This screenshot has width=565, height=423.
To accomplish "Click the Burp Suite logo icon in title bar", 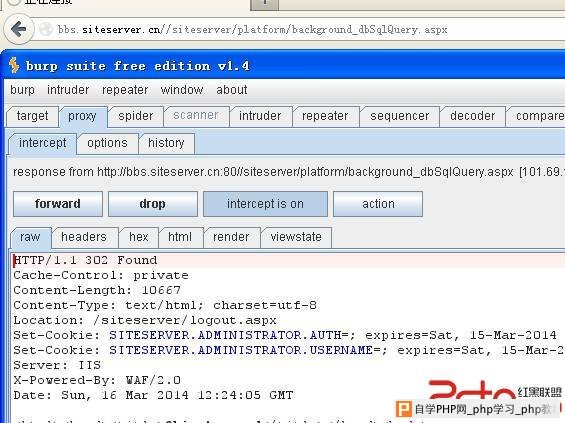I will pos(14,65).
